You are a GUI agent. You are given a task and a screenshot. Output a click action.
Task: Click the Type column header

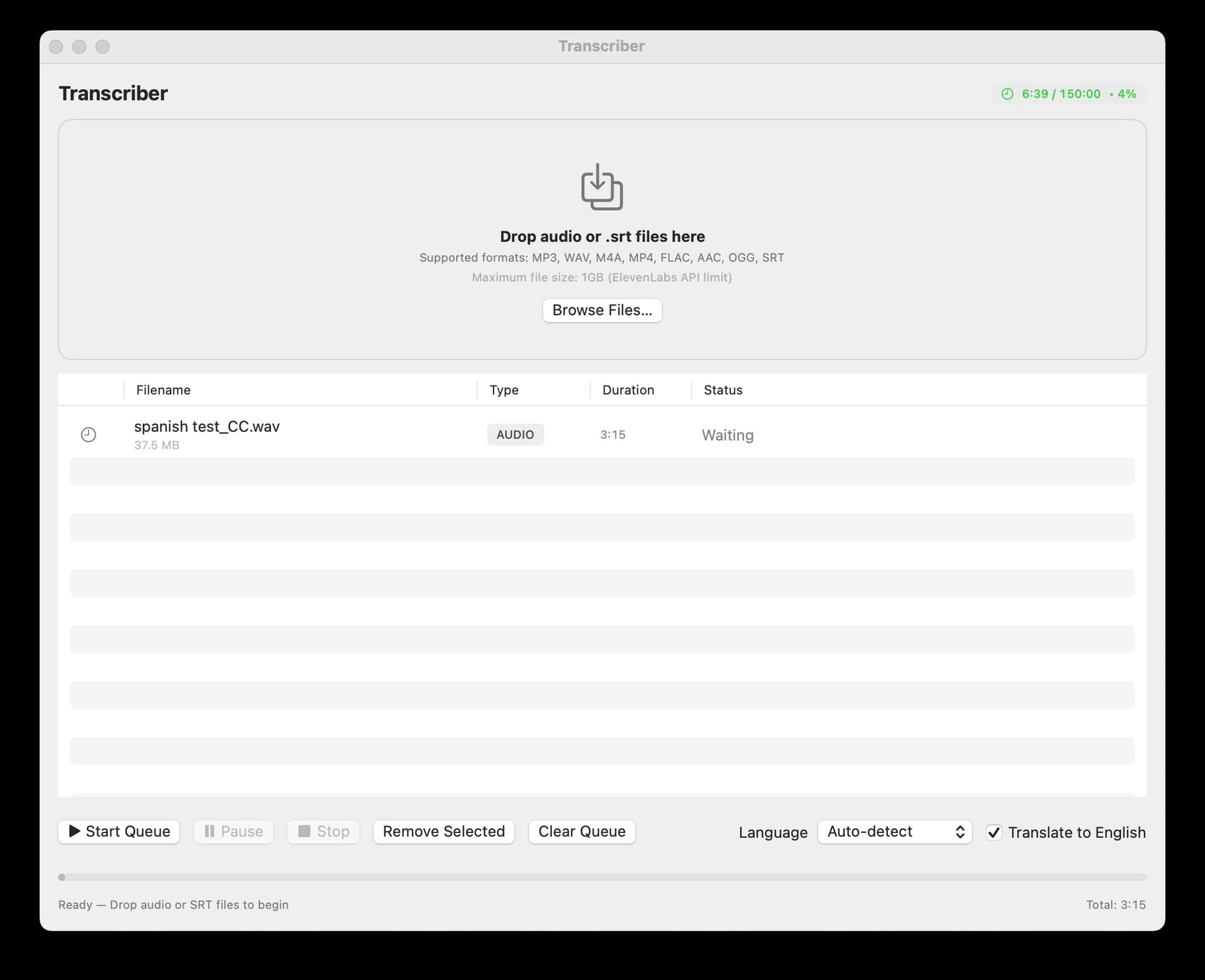click(x=504, y=390)
